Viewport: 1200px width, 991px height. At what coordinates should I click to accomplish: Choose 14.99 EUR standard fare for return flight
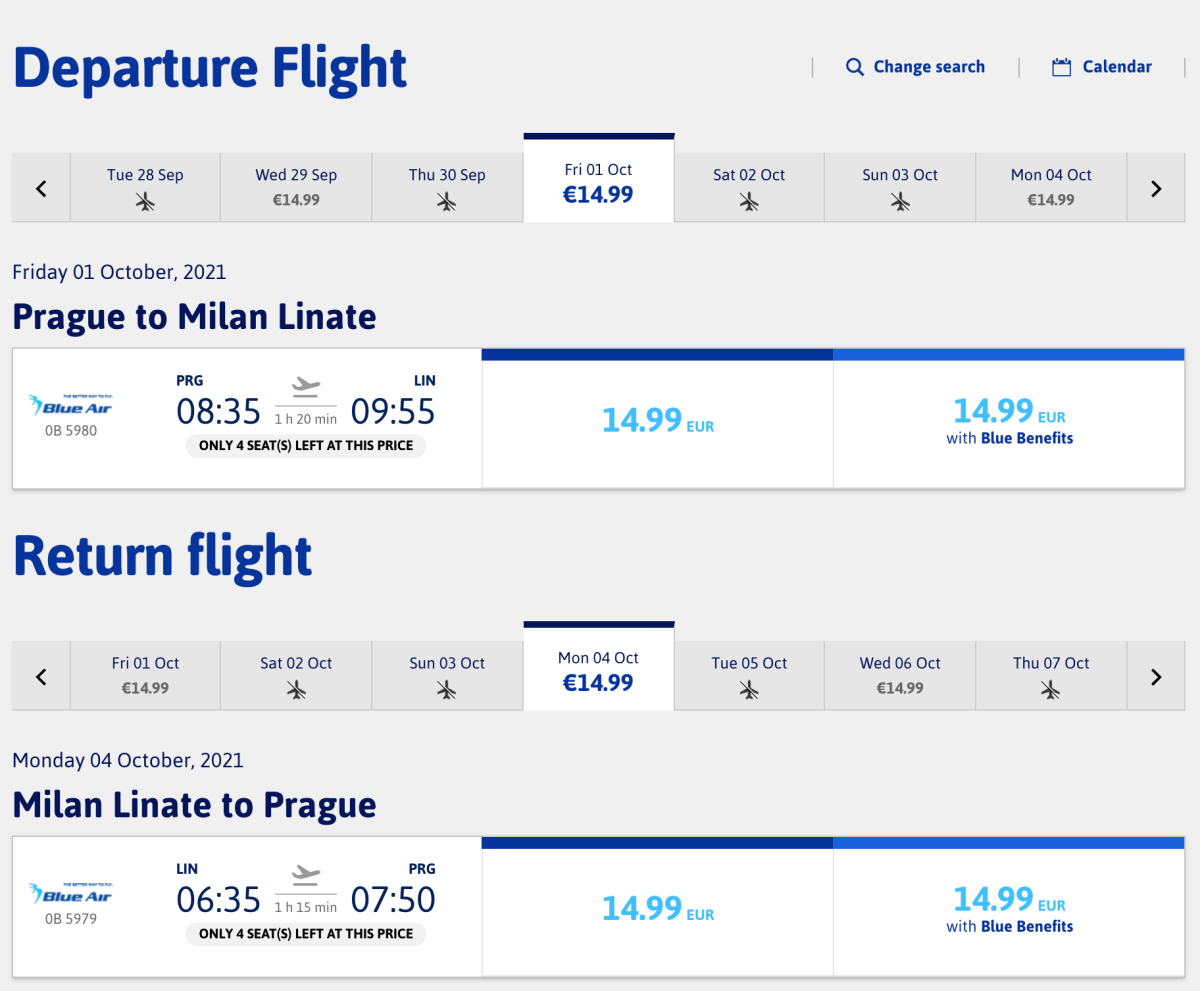point(657,909)
